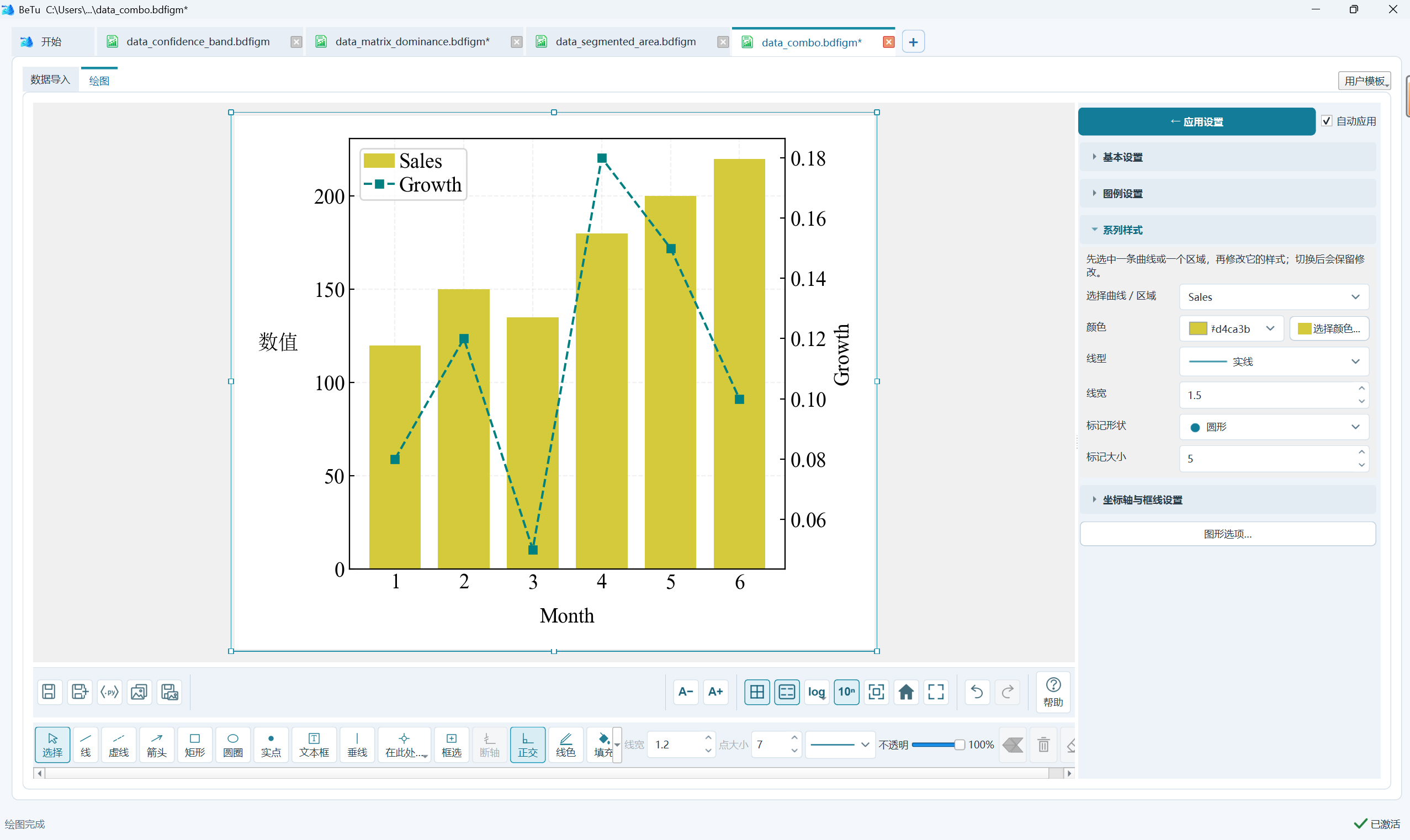Toggle the legend display button

pos(787,692)
